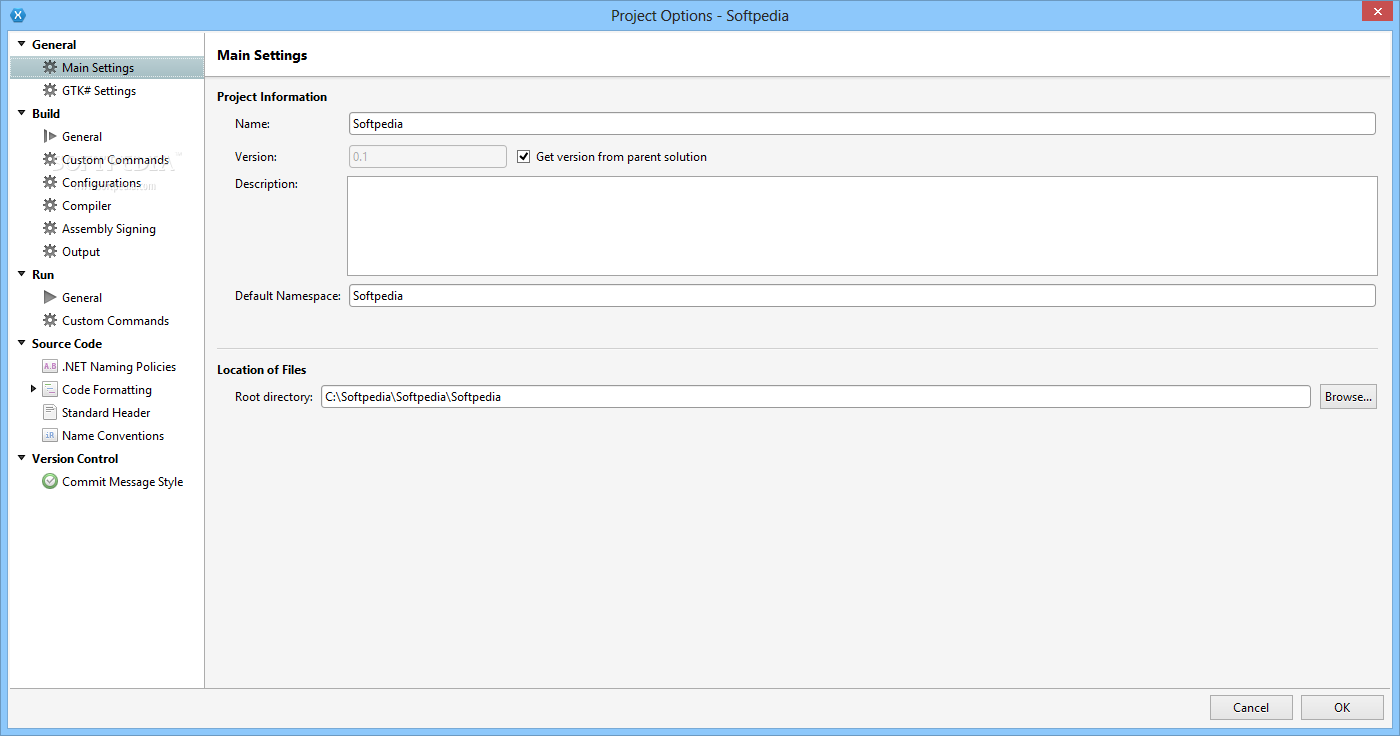Image resolution: width=1400 pixels, height=736 pixels.
Task: Open Assembly Signing settings
Action: click(x=107, y=228)
